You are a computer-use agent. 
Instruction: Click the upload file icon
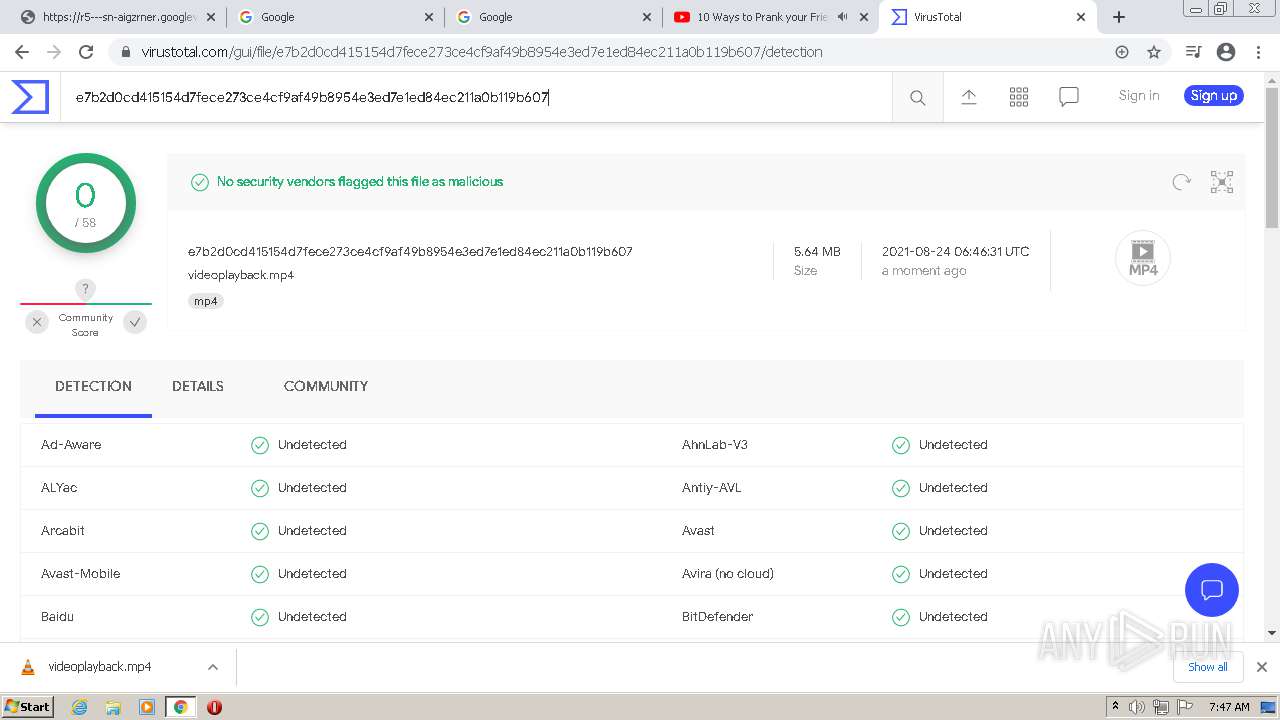[968, 96]
